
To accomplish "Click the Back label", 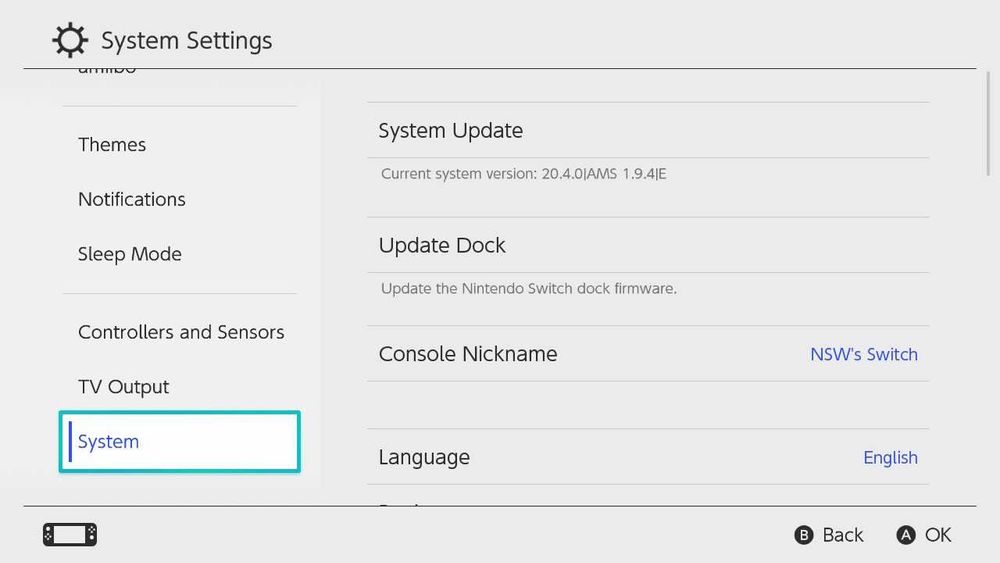I will [842, 535].
